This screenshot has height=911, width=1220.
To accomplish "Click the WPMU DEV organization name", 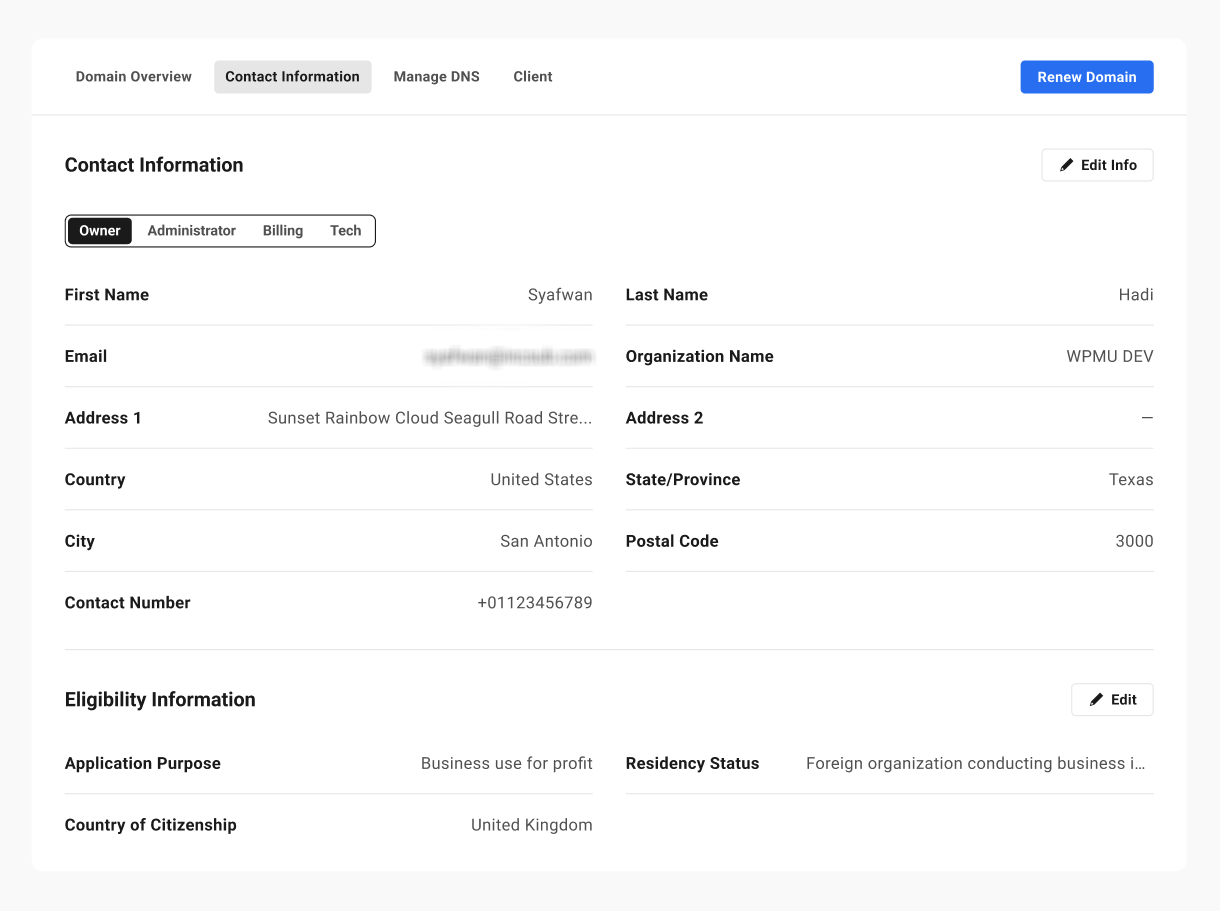I will coord(1109,357).
